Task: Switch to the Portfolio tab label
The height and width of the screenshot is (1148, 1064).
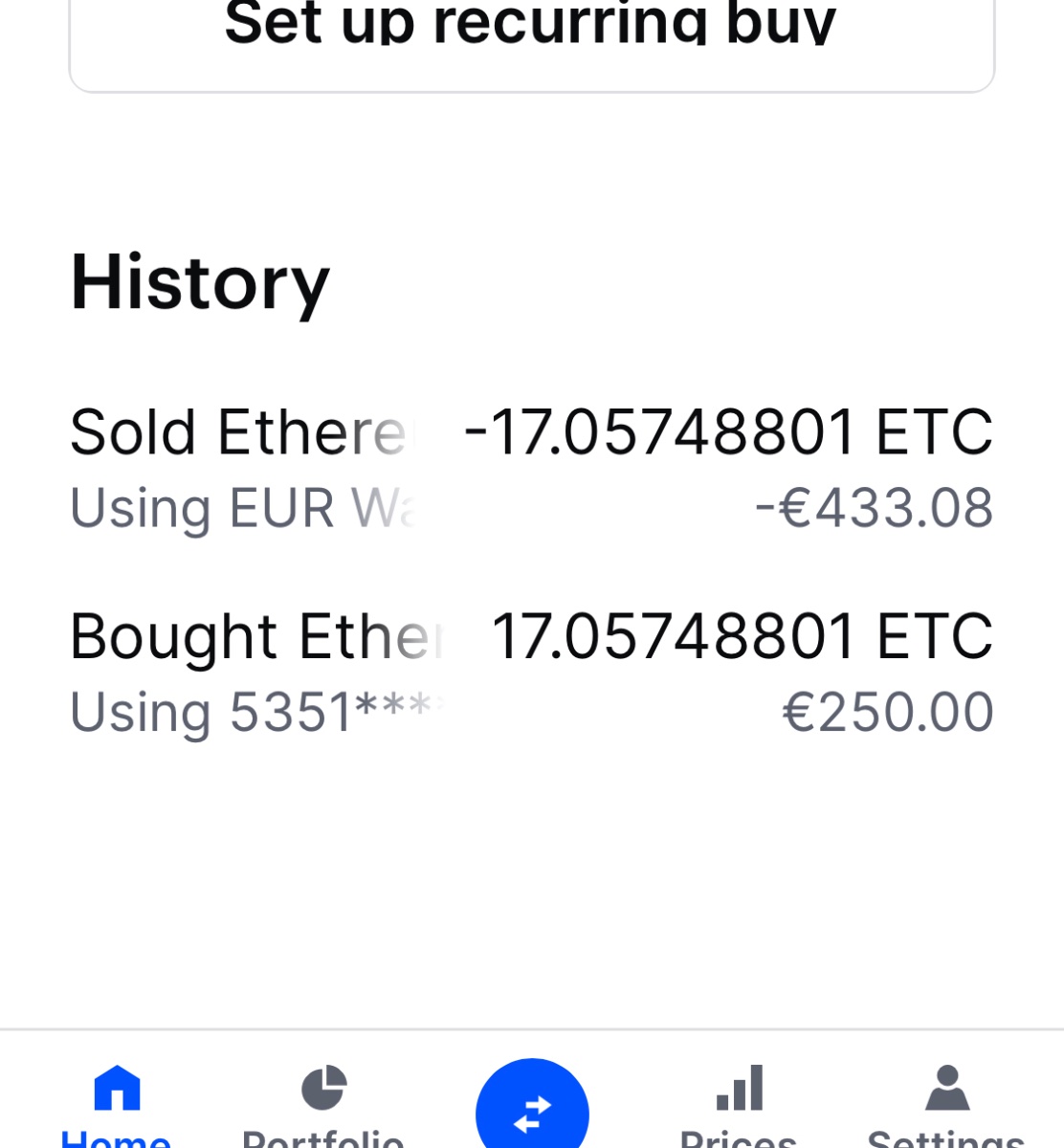Action: [323, 1138]
